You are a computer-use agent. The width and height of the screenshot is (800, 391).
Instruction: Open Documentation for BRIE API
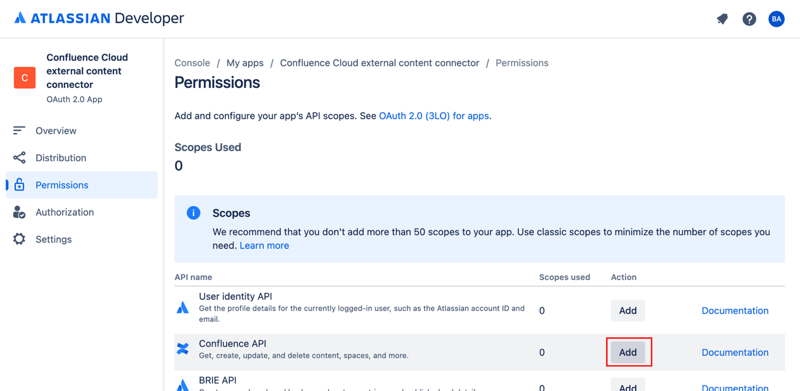pos(735,387)
